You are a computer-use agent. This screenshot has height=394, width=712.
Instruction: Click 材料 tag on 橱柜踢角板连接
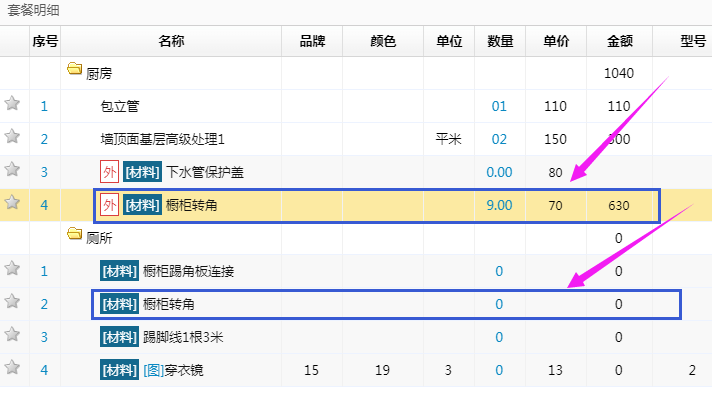(x=119, y=271)
